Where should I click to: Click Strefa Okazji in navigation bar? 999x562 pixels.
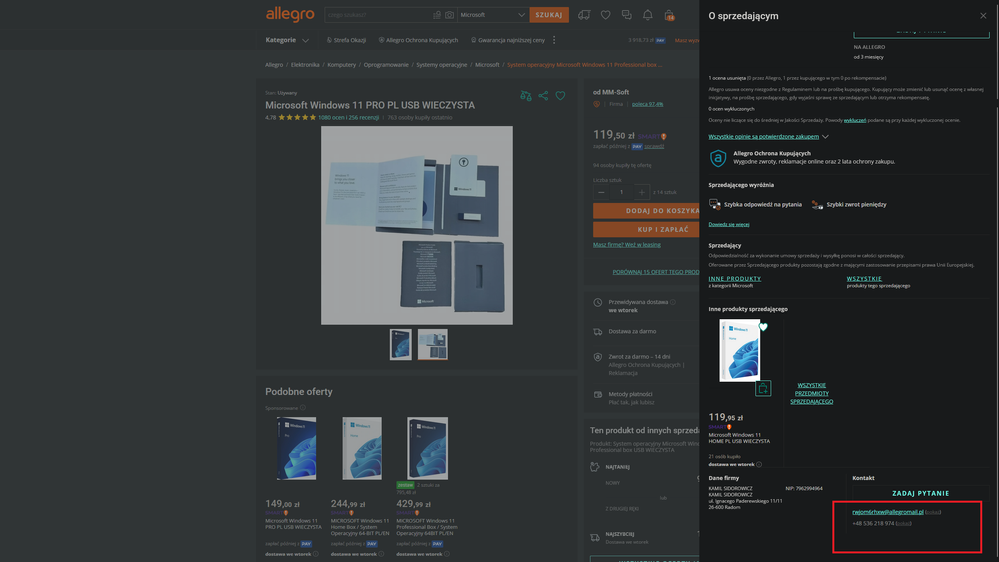(x=346, y=40)
